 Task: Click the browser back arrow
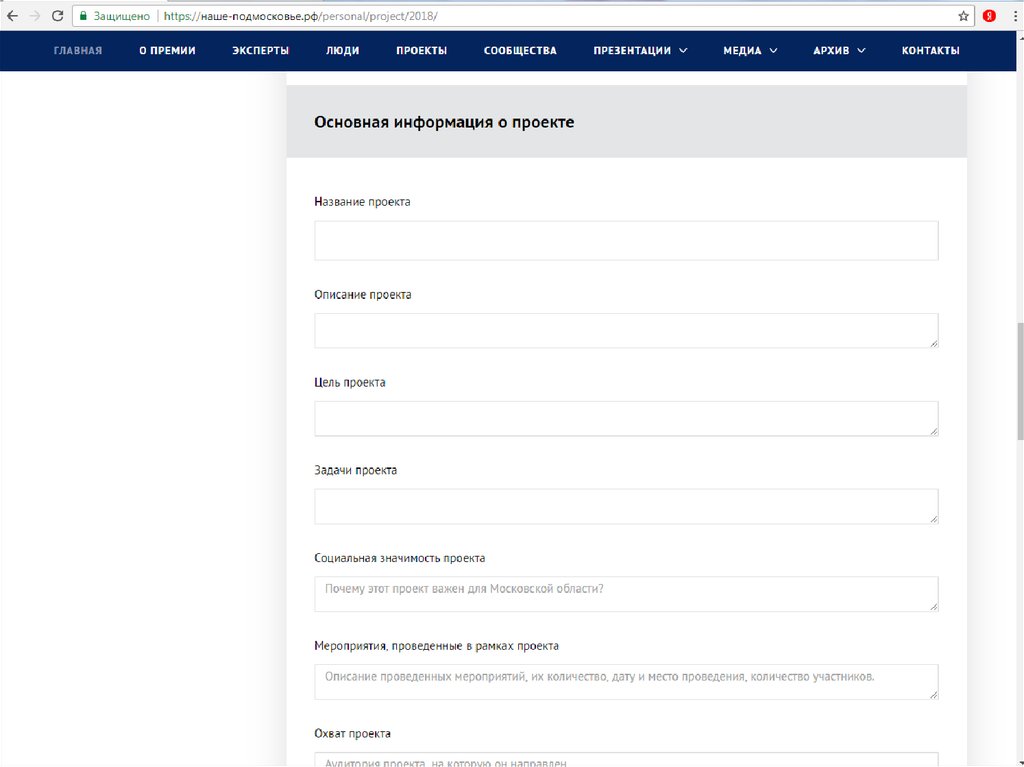(x=12, y=16)
